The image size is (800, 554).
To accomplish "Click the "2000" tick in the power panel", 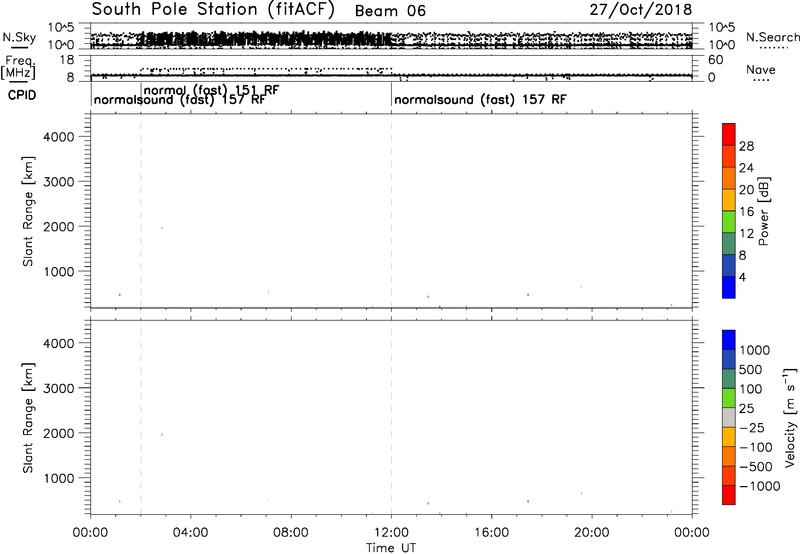I will (59, 226).
